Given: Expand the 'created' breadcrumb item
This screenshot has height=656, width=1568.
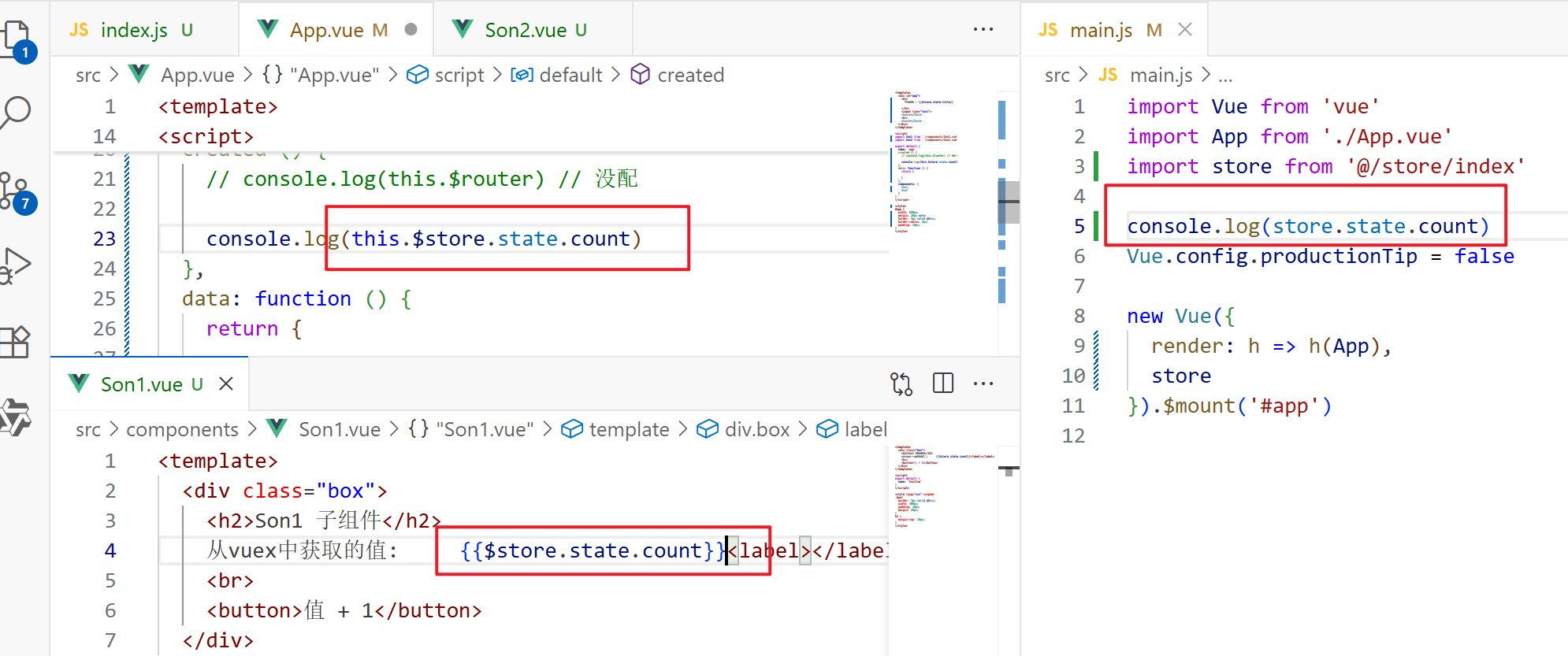Looking at the screenshot, I should [690, 75].
